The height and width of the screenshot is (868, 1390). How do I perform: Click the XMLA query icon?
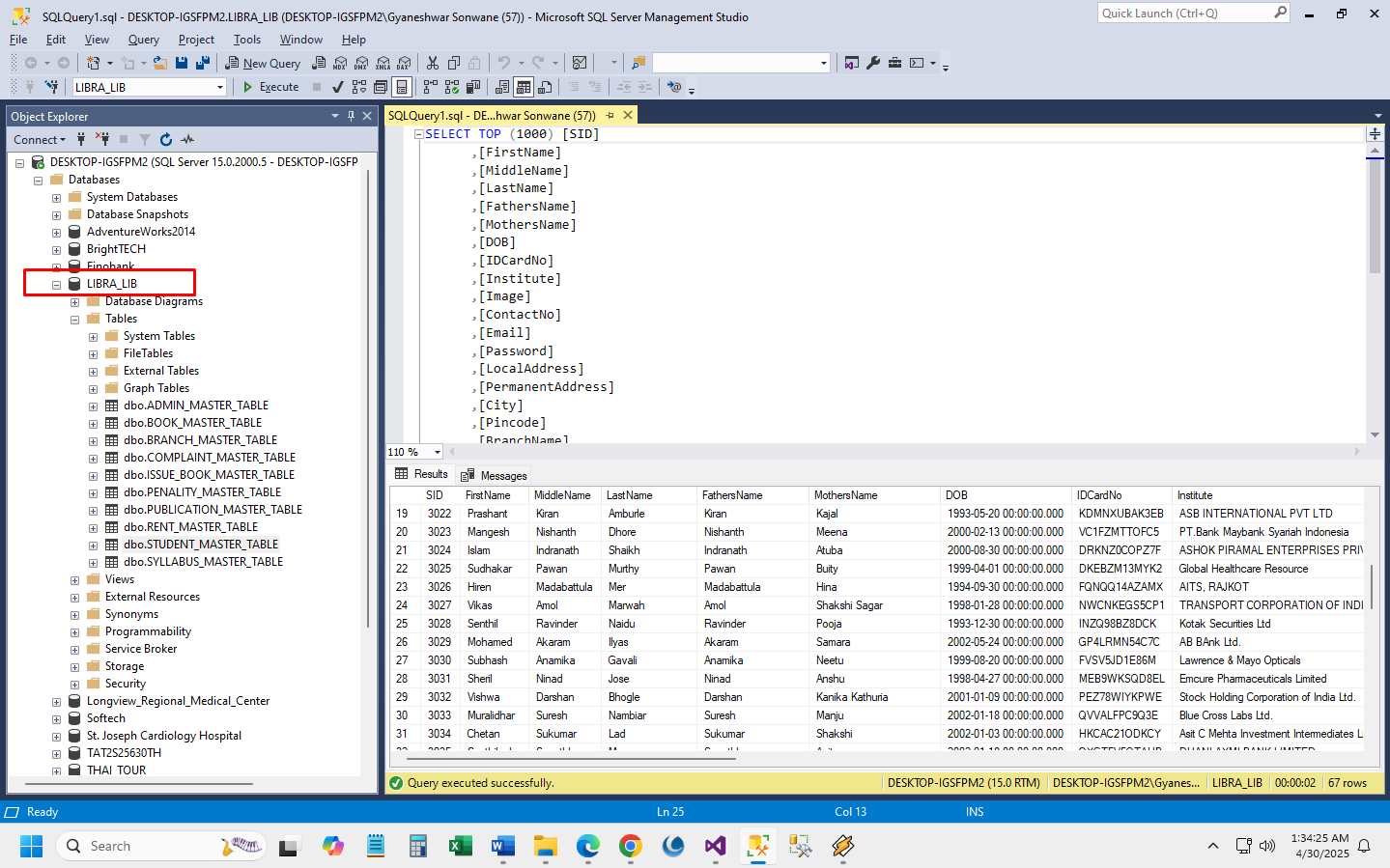383,63
